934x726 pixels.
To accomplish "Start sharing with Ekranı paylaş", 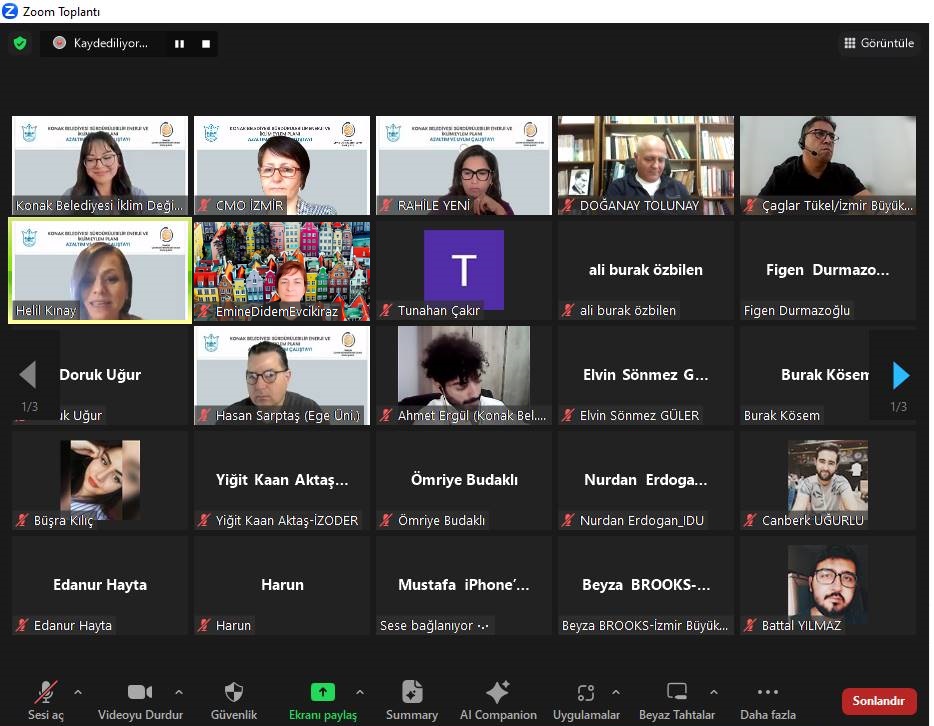I will pos(322,700).
